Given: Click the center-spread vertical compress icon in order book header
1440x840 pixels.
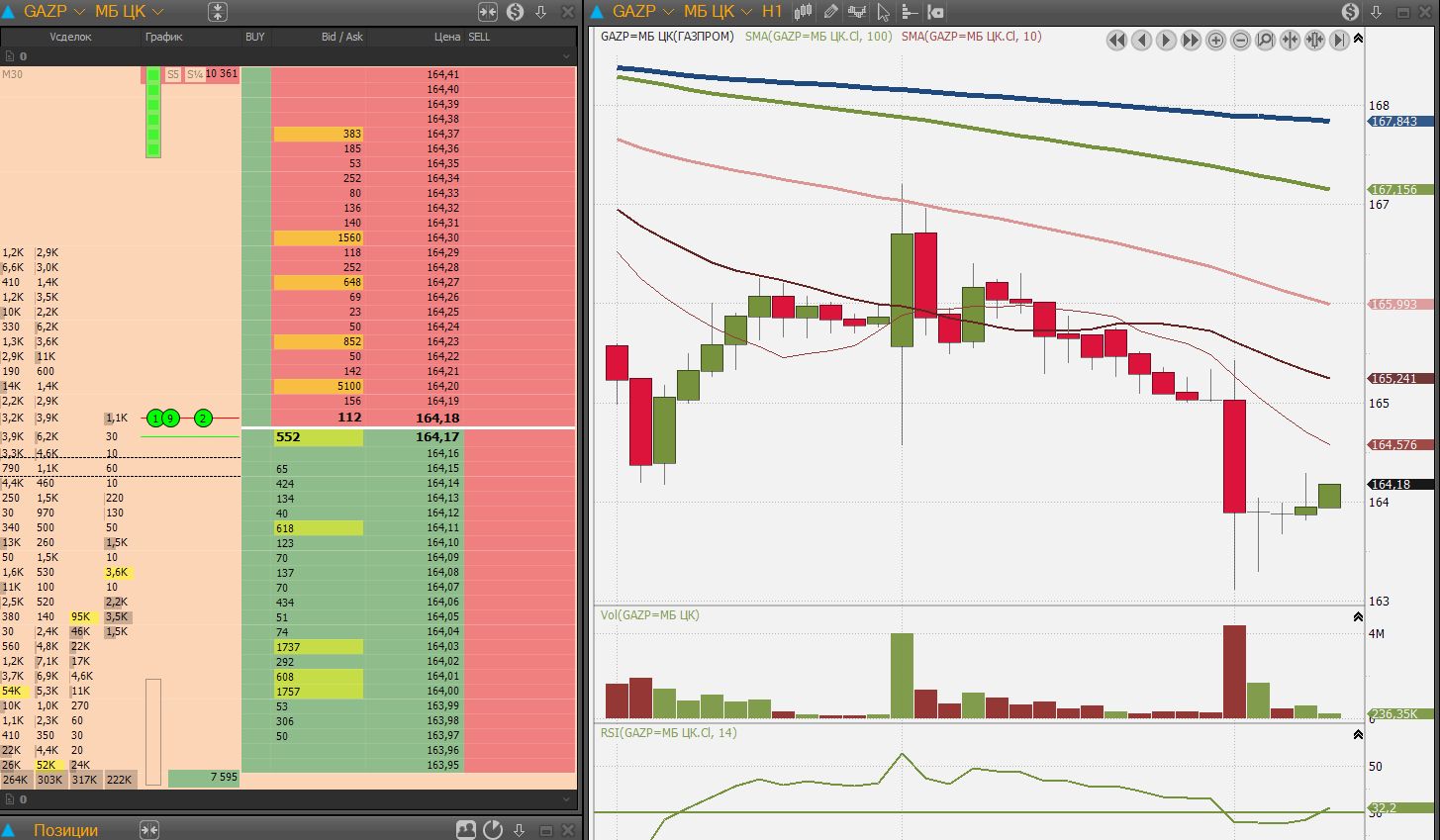Looking at the screenshot, I should tap(218, 12).
